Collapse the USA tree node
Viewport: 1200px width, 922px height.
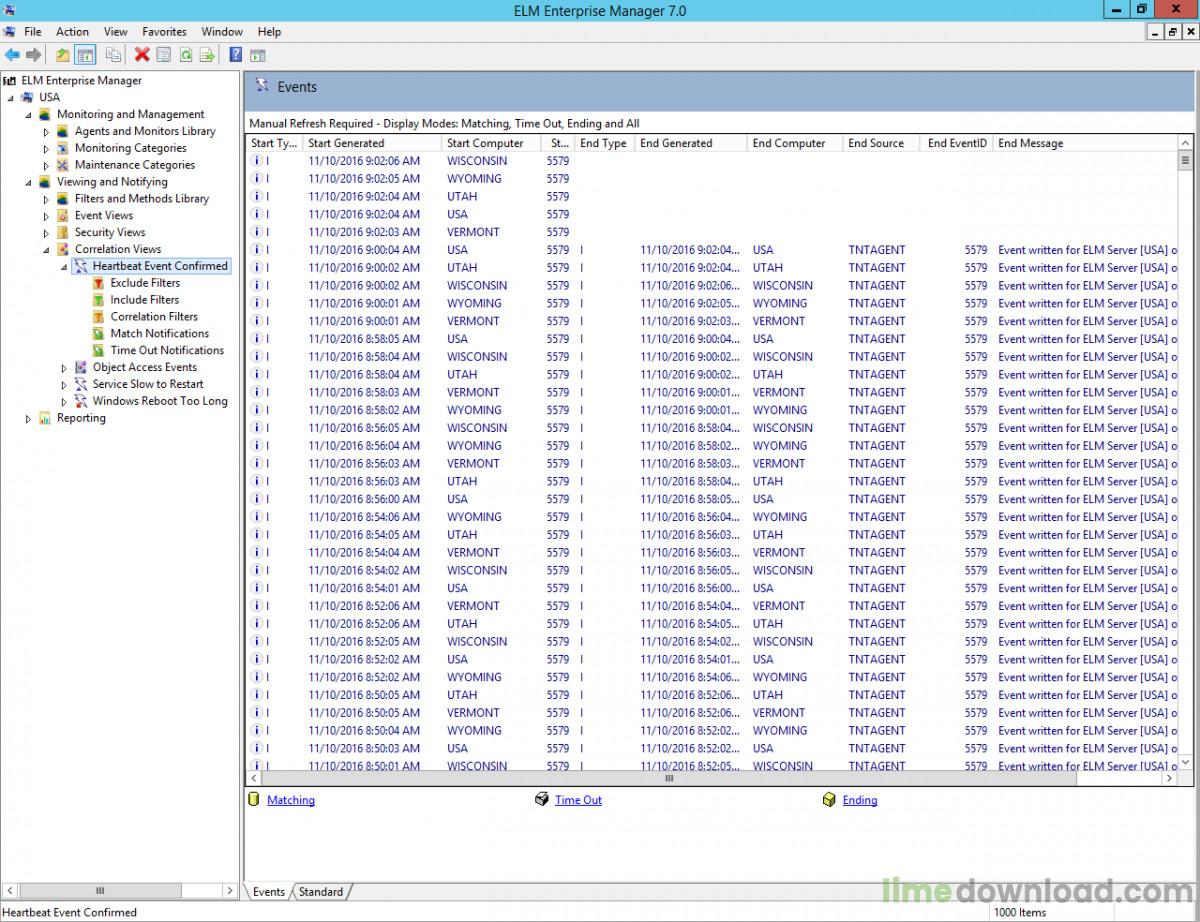pyautogui.click(x=11, y=98)
